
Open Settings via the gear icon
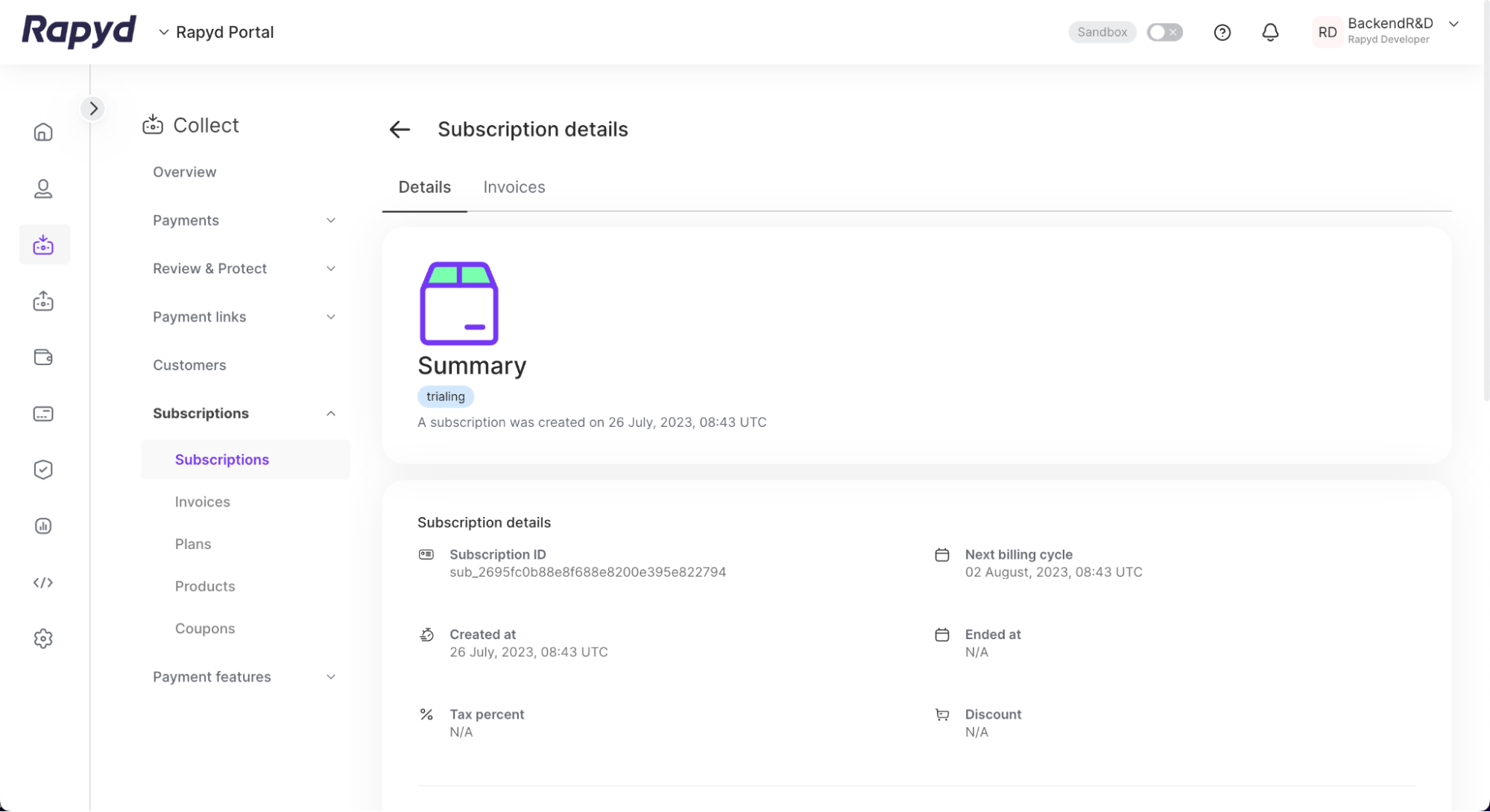click(x=43, y=638)
